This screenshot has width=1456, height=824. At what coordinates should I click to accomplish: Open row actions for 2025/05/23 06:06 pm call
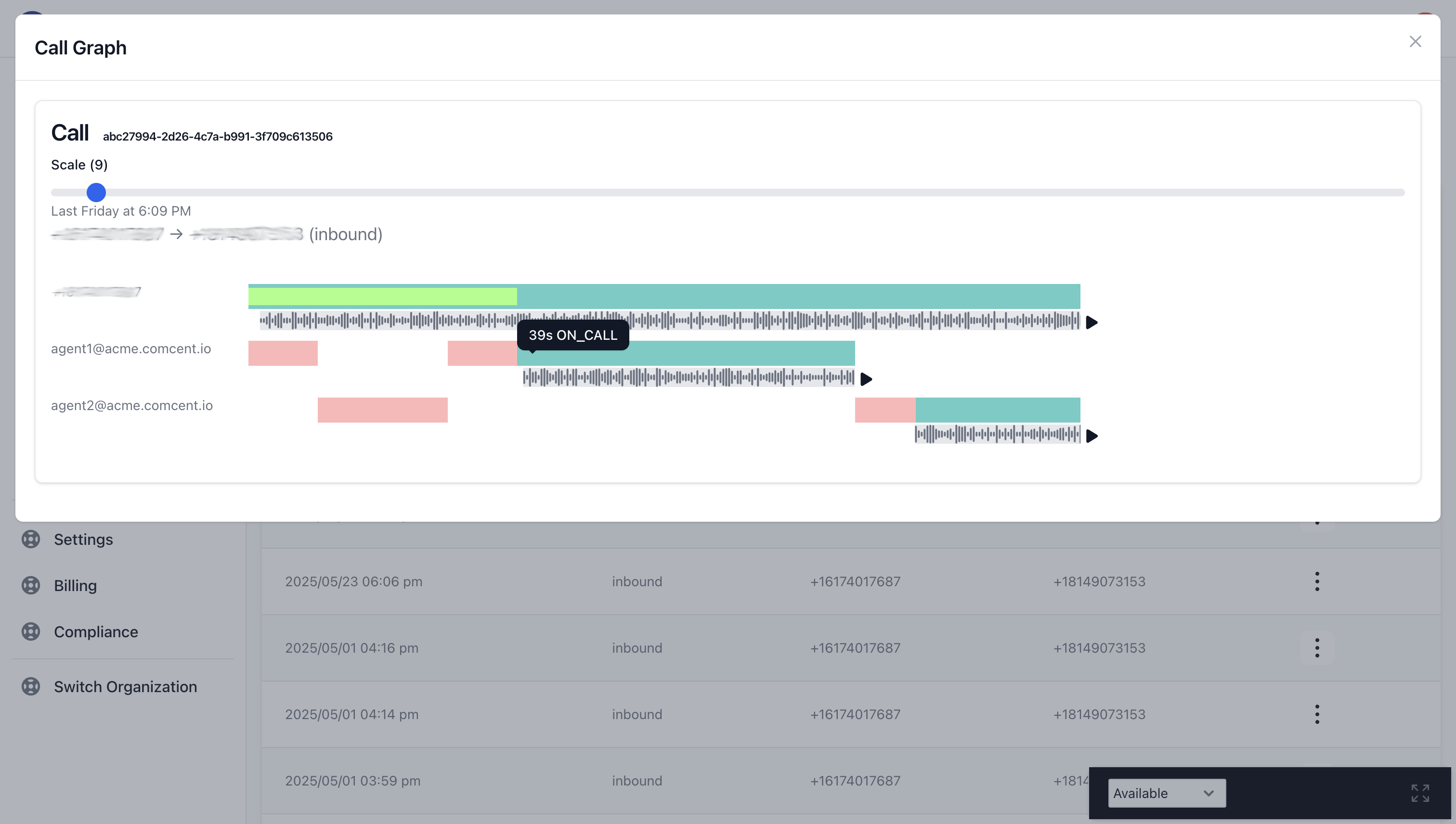click(x=1317, y=581)
